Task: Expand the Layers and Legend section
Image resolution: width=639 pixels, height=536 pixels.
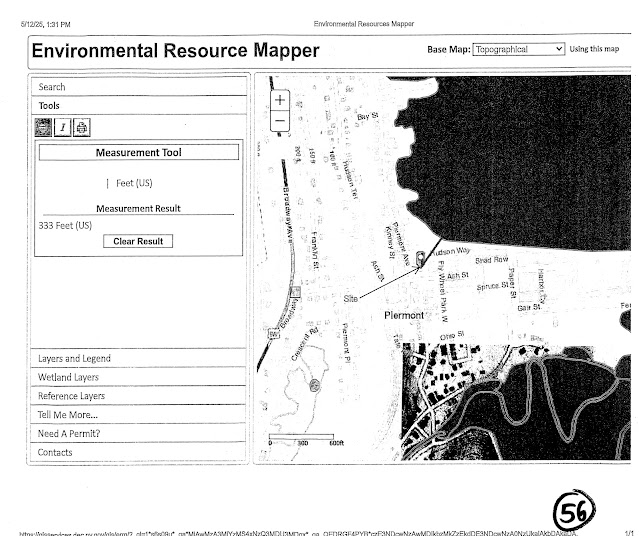Action: (x=138, y=358)
